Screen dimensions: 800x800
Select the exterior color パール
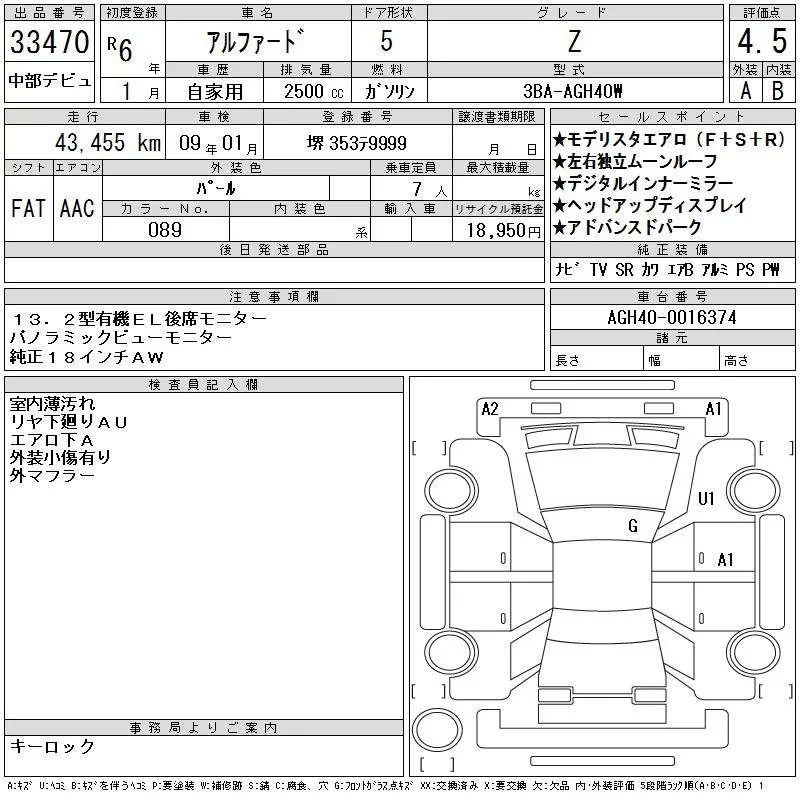216,188
